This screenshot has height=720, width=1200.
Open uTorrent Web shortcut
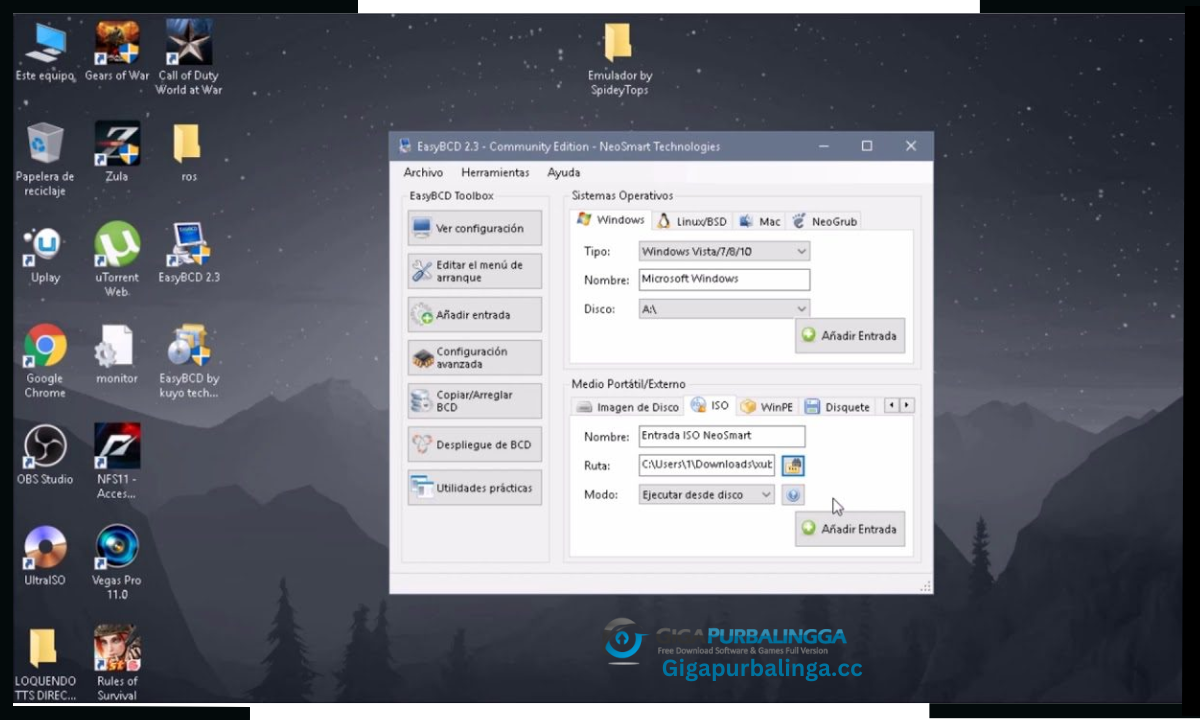[x=117, y=260]
